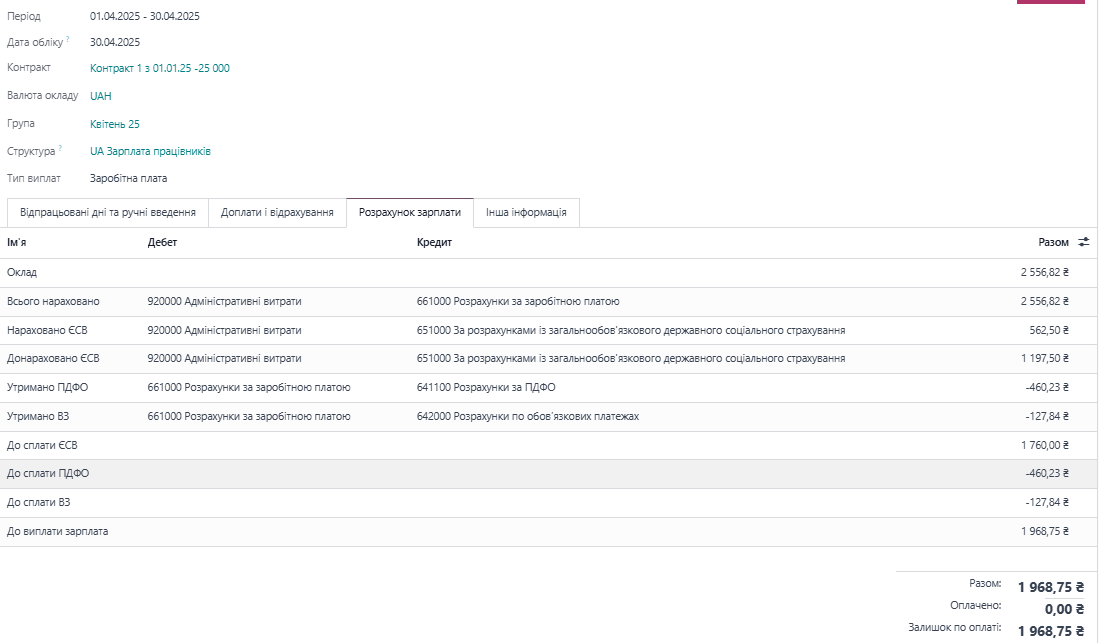Open the column settings icon in table header

tap(1083, 242)
